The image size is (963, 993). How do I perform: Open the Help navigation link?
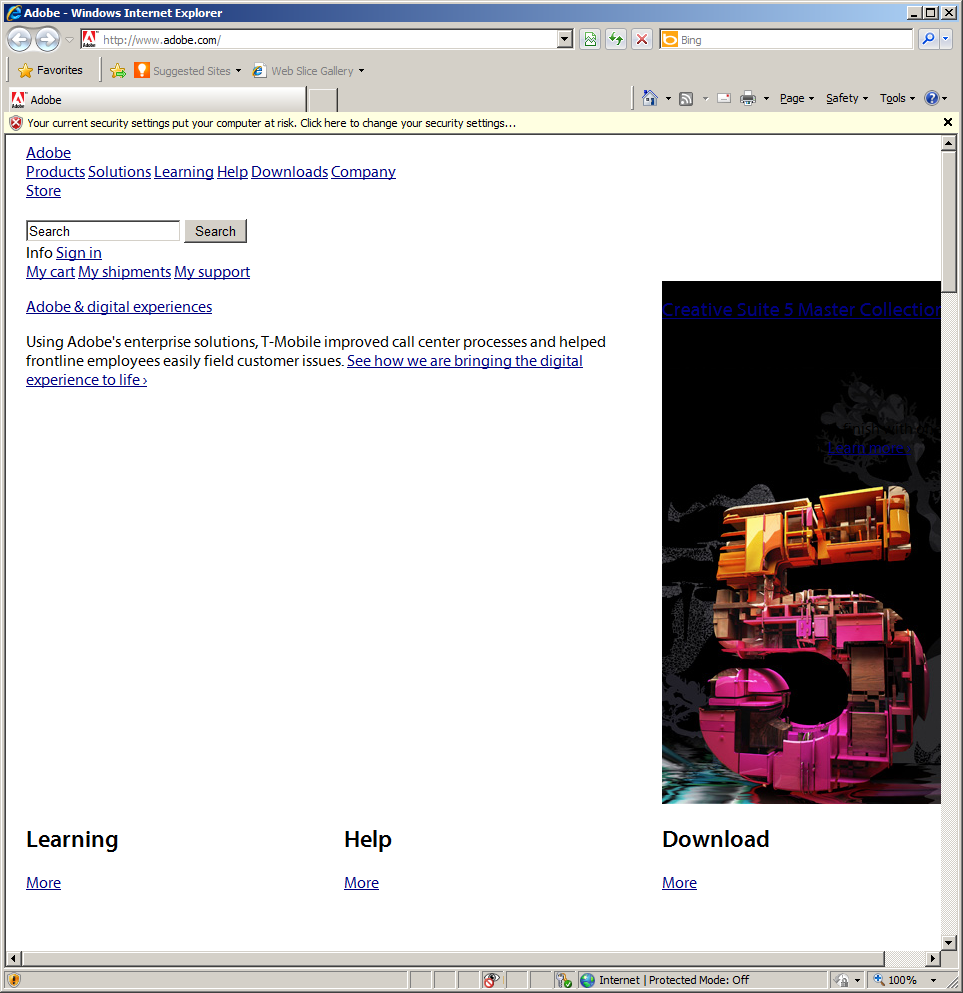pos(232,172)
